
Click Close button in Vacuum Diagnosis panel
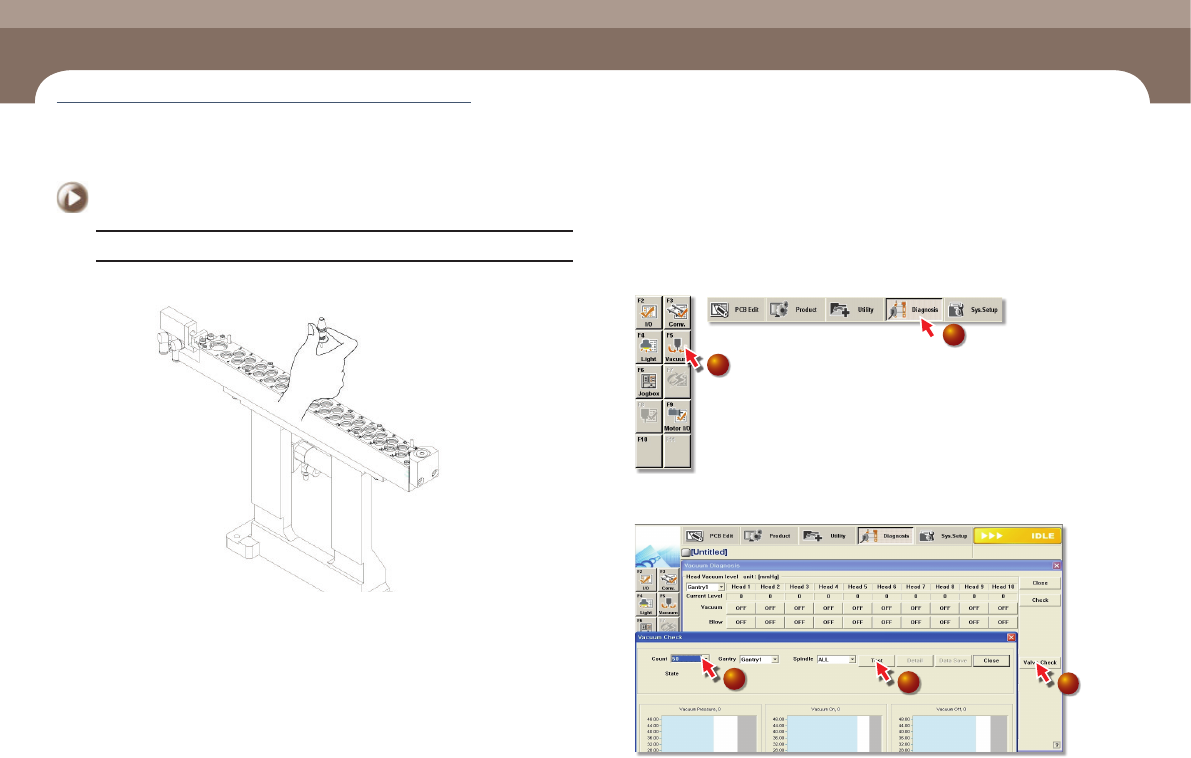point(1040,583)
